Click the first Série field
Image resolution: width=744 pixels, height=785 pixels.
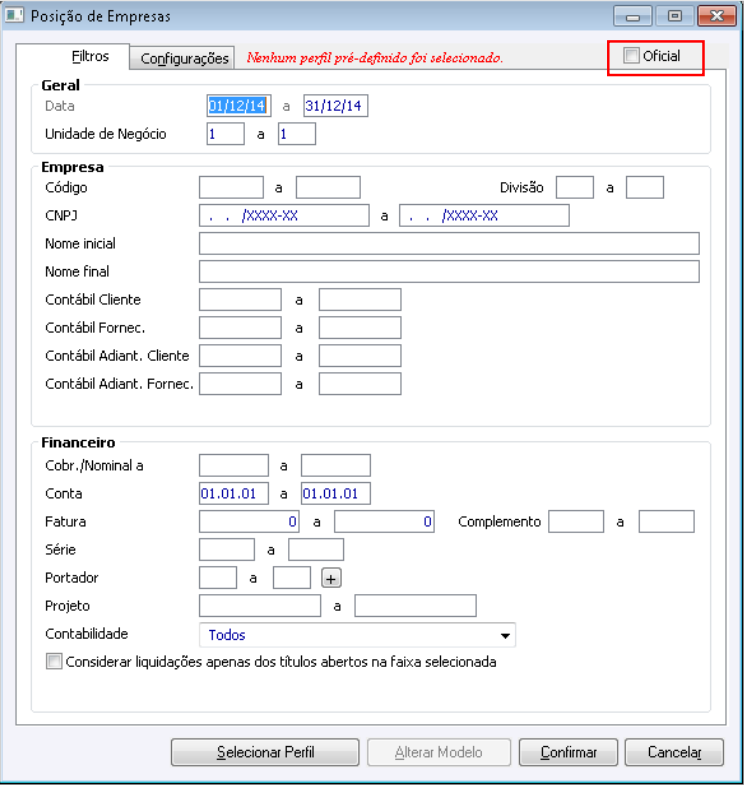(x=227, y=550)
